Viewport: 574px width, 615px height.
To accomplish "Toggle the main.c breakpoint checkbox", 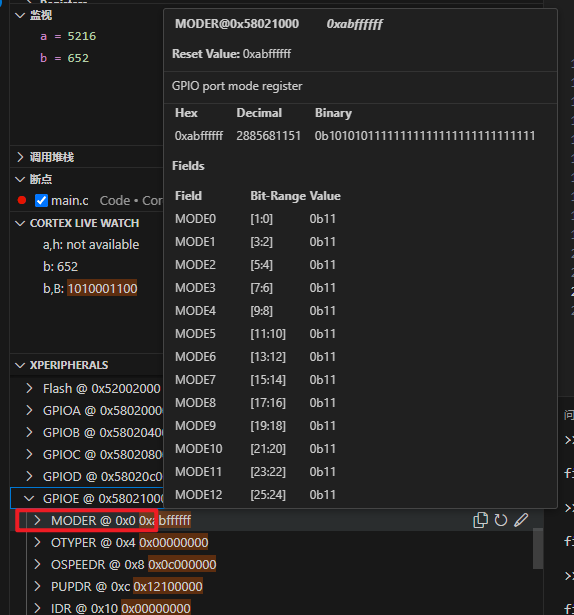I will [41, 200].
